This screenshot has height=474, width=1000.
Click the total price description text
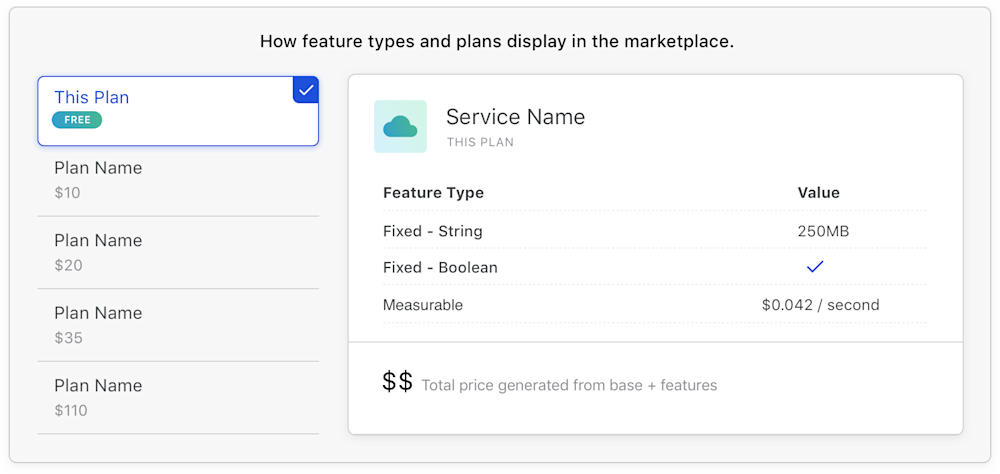click(x=569, y=385)
